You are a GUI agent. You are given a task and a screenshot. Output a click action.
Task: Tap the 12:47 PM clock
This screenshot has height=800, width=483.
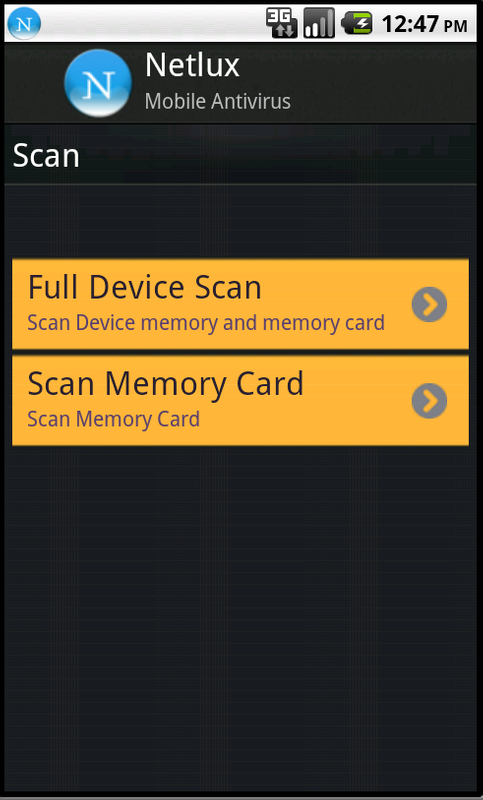[424, 24]
